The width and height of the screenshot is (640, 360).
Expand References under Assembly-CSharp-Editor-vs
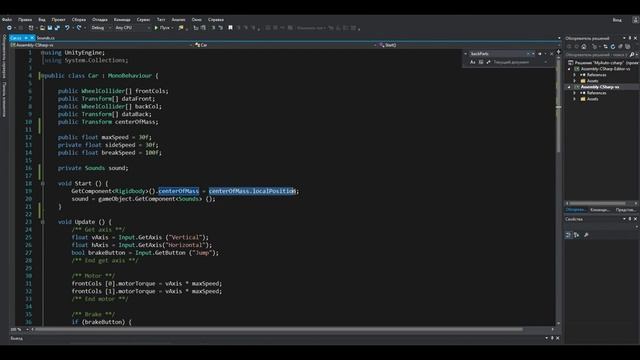tap(575, 75)
